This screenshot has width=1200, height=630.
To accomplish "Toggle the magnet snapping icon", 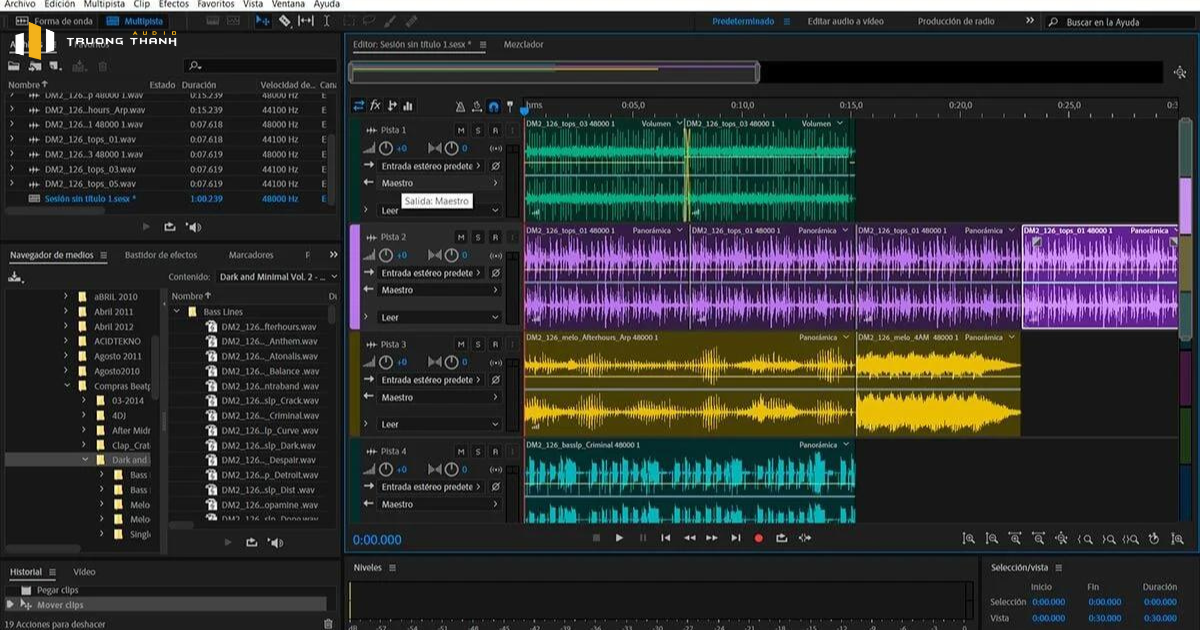I will coord(493,105).
